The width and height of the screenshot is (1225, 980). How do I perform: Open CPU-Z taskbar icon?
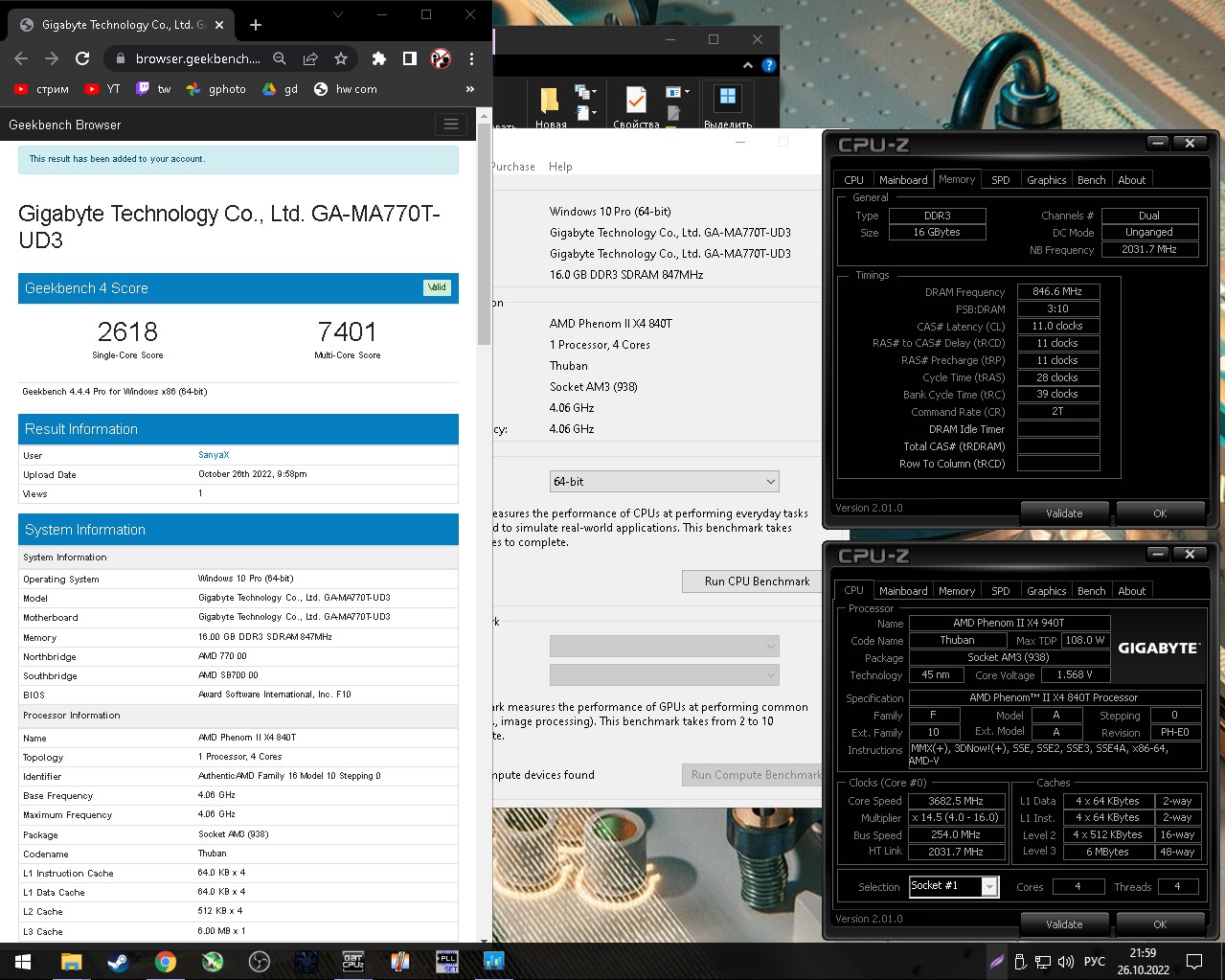point(352,962)
